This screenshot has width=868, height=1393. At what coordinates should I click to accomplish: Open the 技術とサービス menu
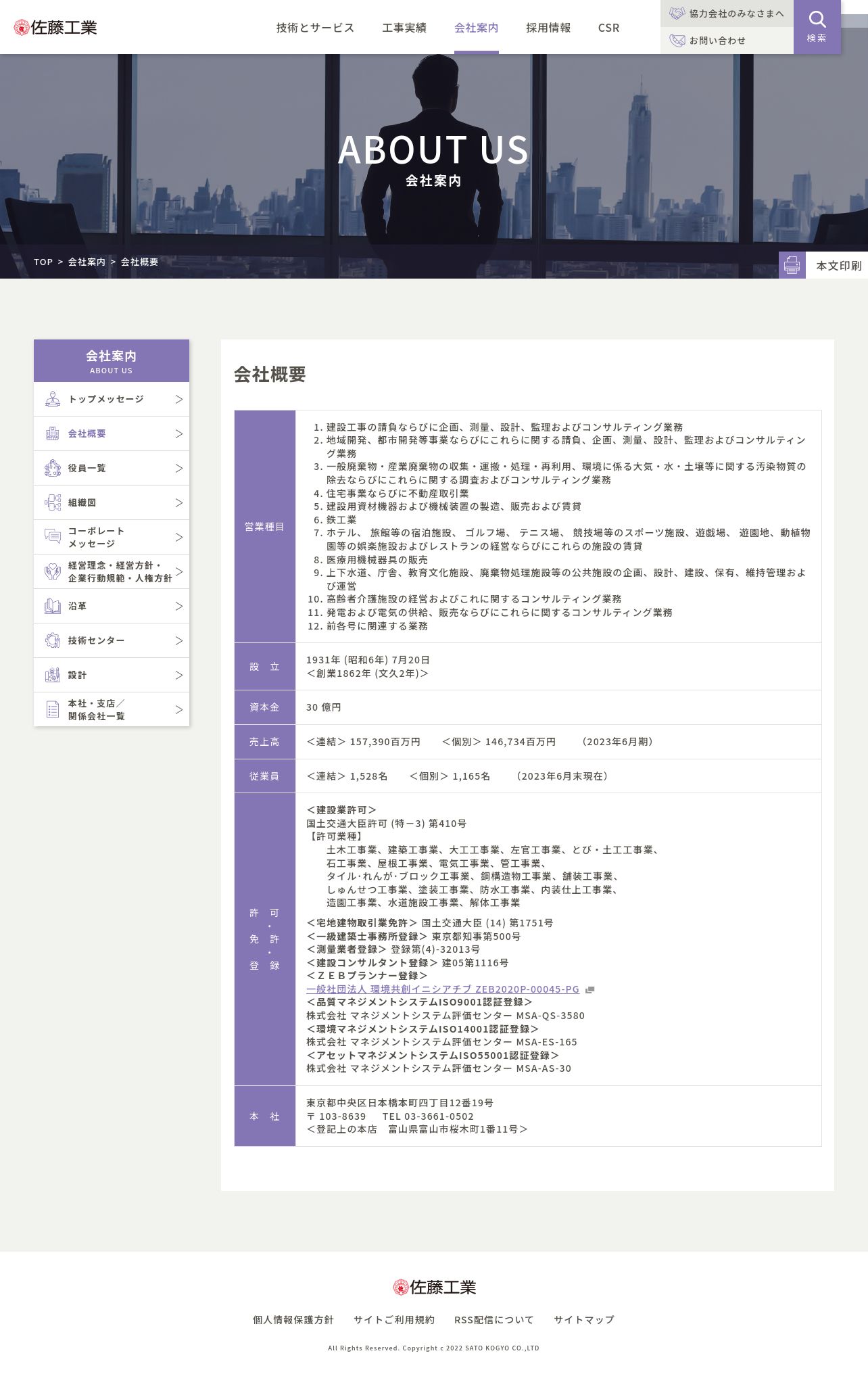point(315,28)
